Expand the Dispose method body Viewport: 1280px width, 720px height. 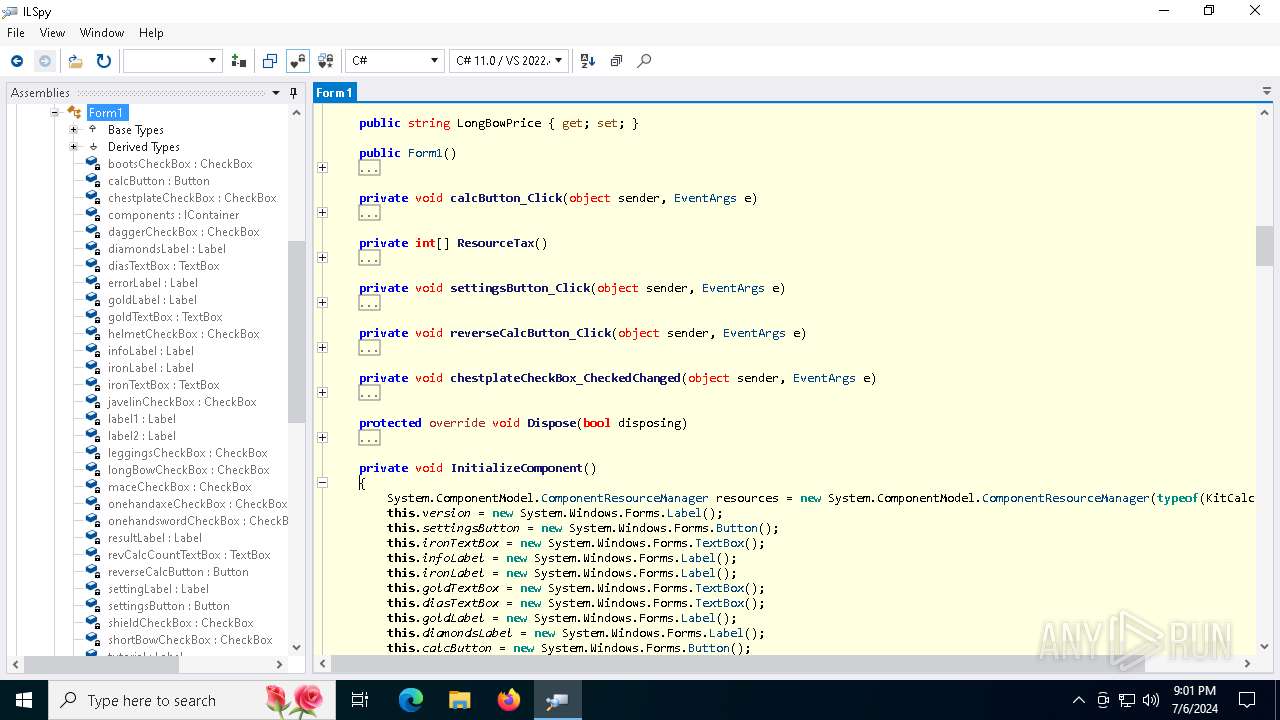click(x=322, y=437)
